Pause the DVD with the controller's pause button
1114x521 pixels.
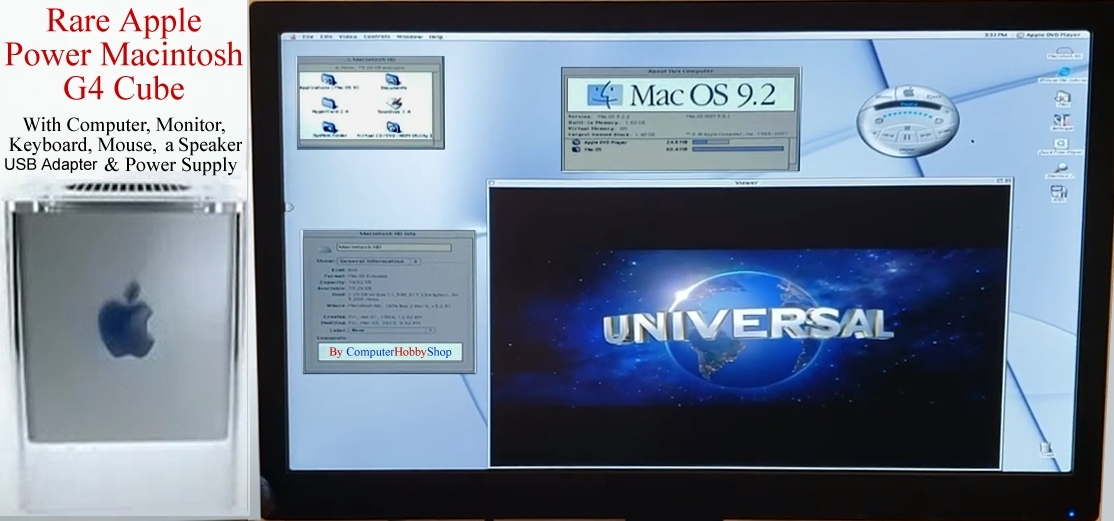coord(906,136)
